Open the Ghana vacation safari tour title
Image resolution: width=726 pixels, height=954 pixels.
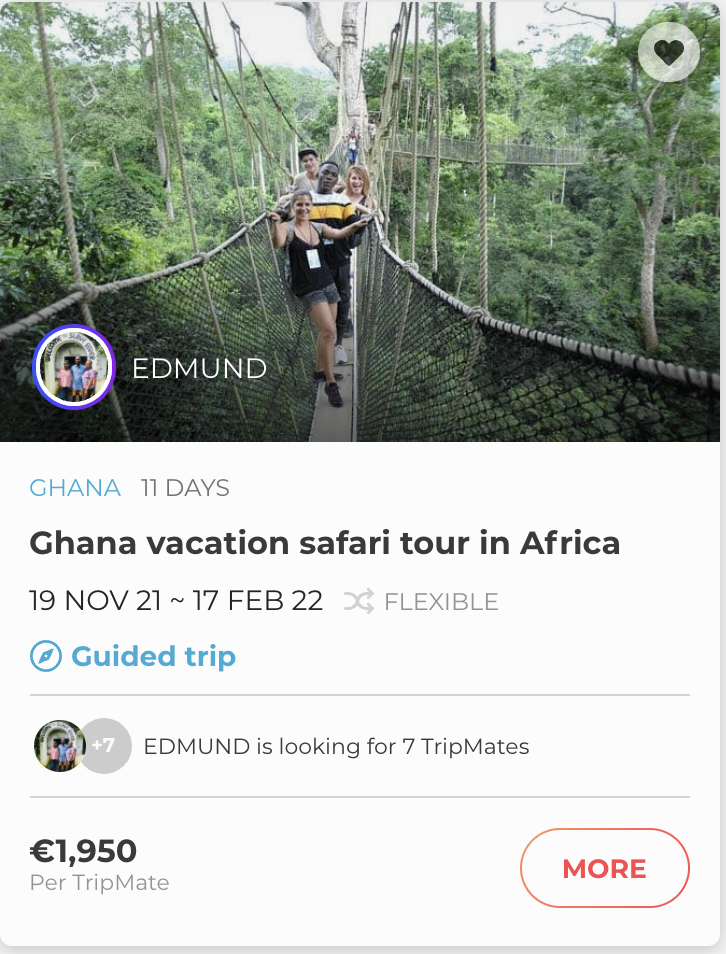tap(325, 543)
